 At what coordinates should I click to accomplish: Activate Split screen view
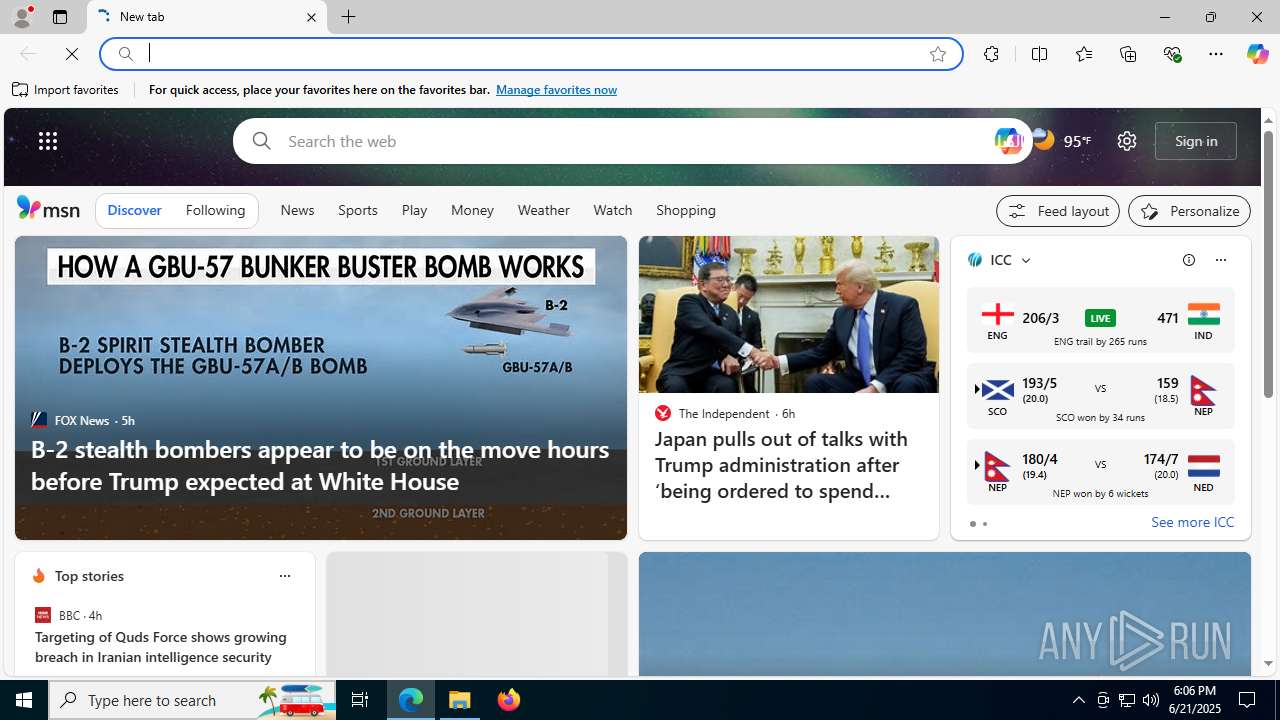1039,54
